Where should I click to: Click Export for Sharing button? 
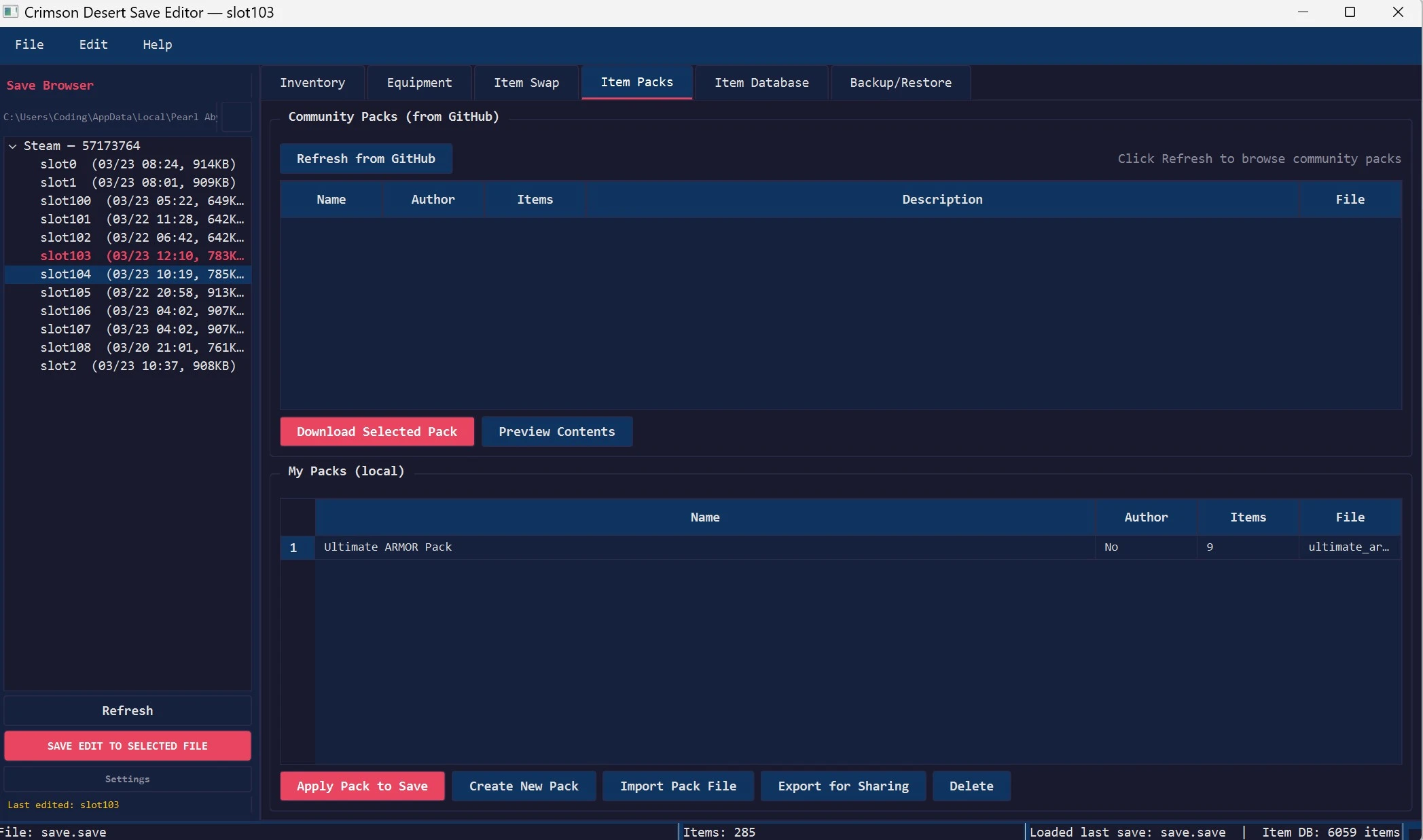tap(843, 786)
